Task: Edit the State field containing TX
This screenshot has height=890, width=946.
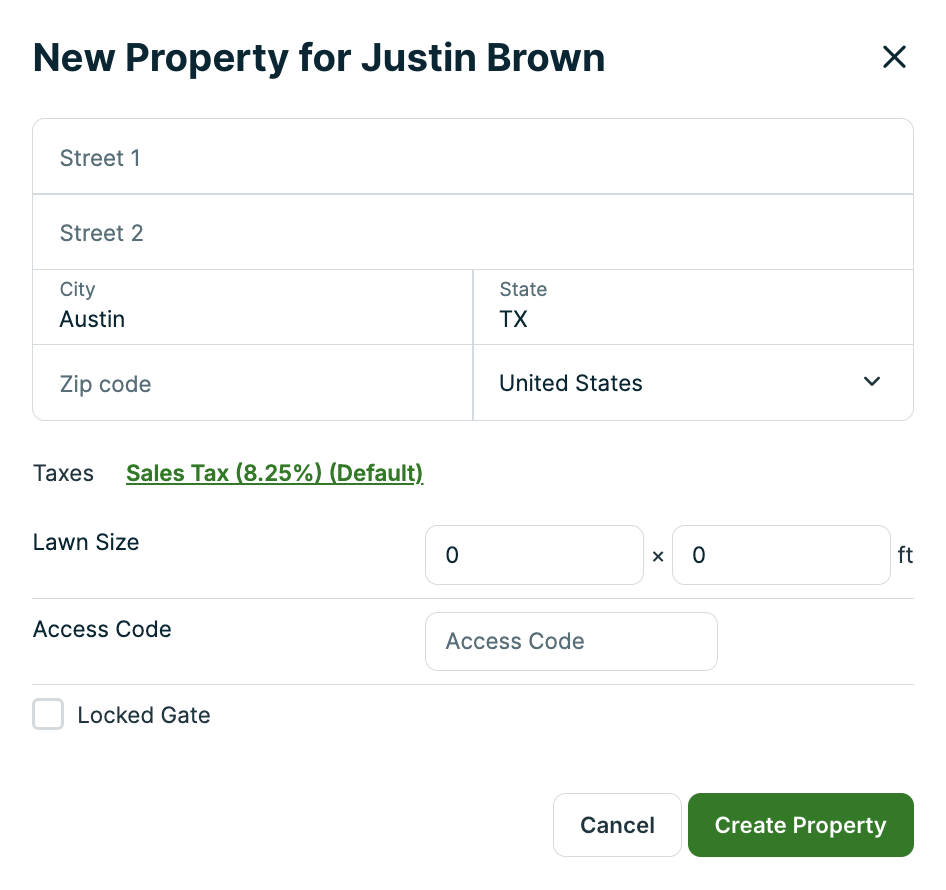Action: 693,307
